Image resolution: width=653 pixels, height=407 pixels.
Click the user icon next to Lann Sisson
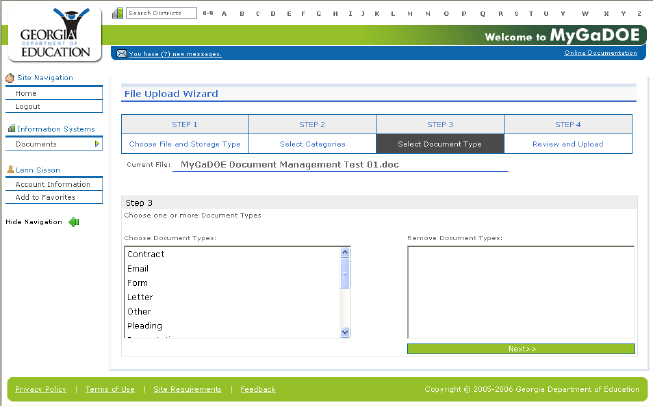tap(10, 169)
